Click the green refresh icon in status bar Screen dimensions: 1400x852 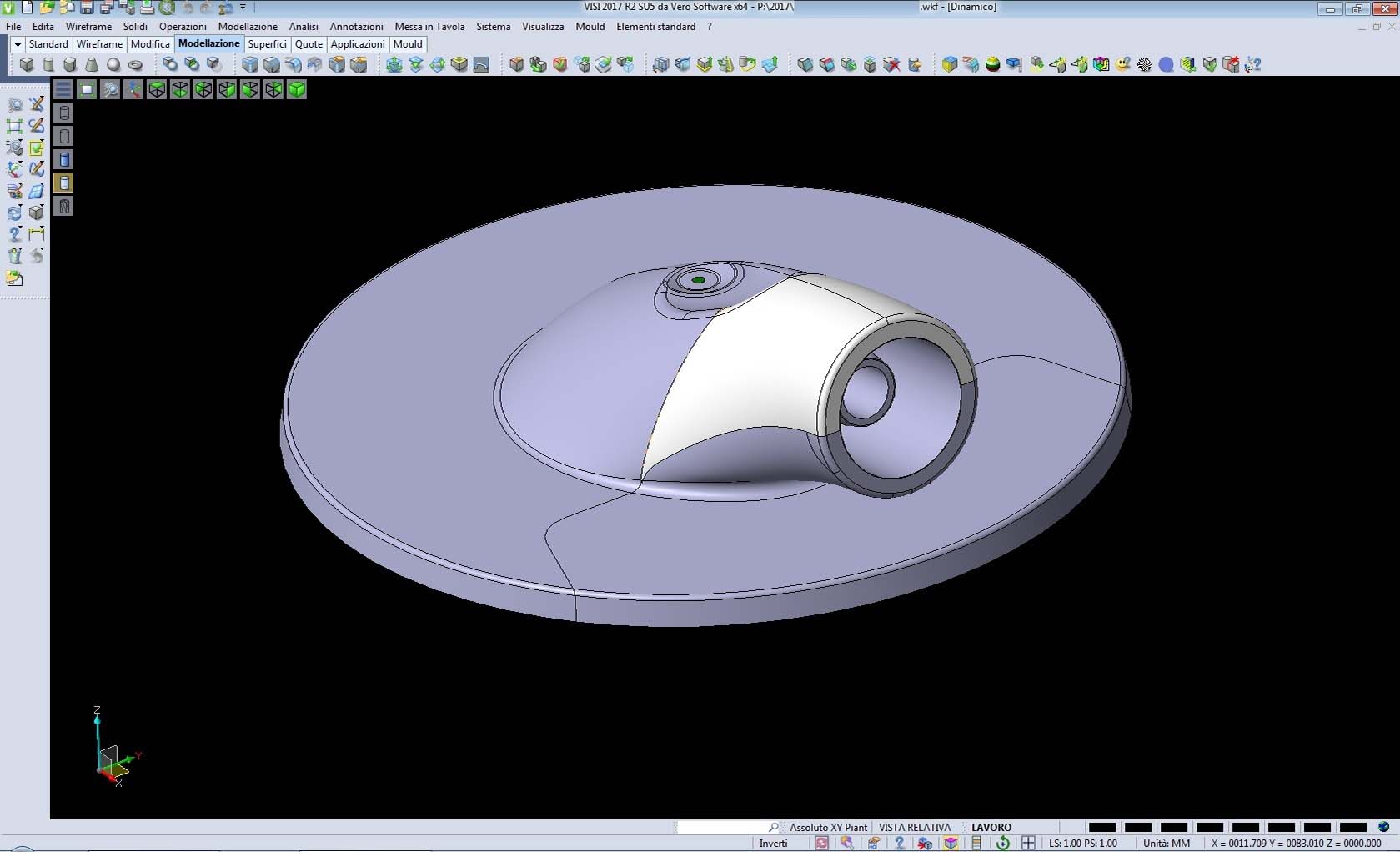tap(1002, 843)
